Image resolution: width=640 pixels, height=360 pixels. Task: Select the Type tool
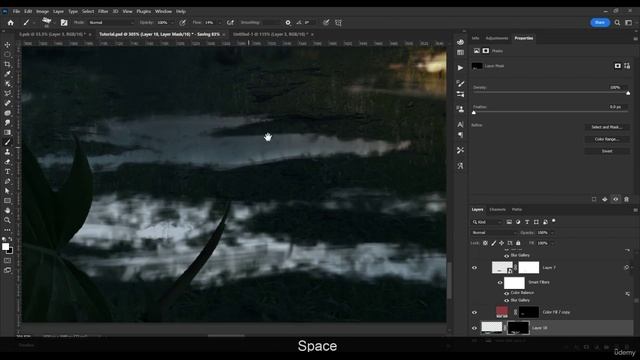(7, 171)
